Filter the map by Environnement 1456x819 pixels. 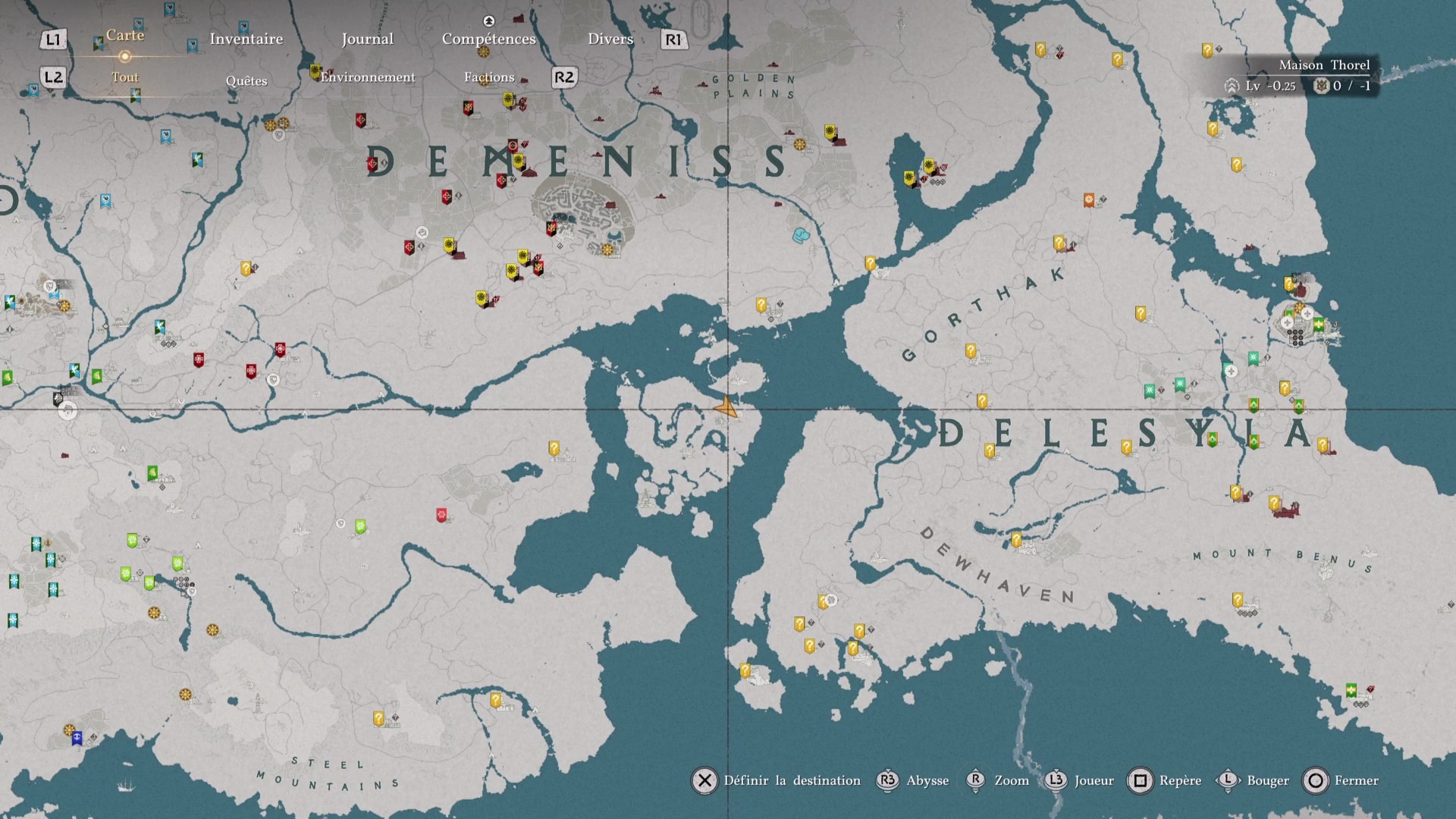367,77
